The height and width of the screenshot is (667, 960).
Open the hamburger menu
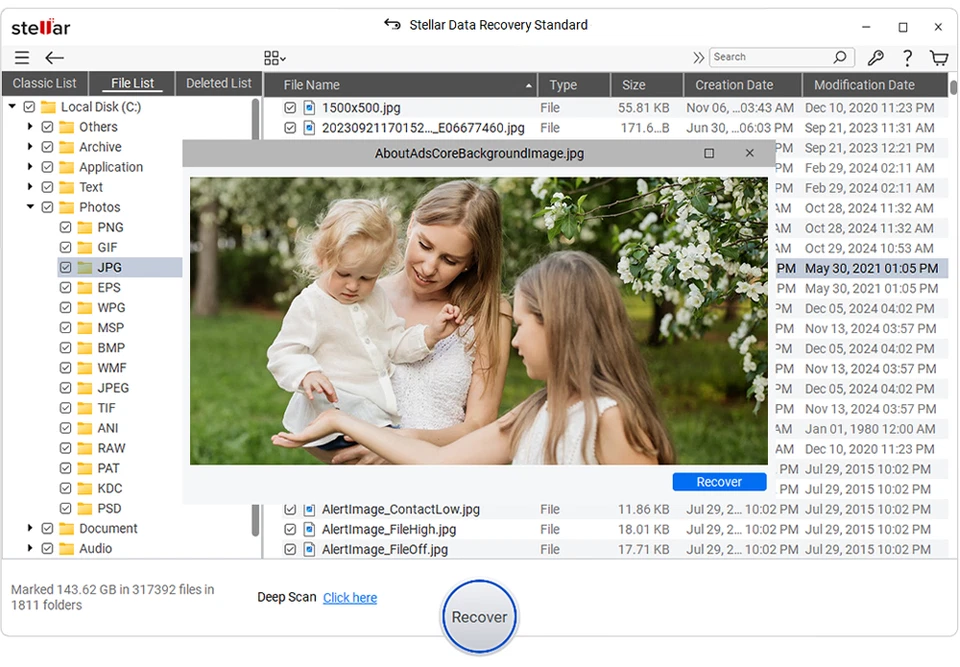pos(21,57)
